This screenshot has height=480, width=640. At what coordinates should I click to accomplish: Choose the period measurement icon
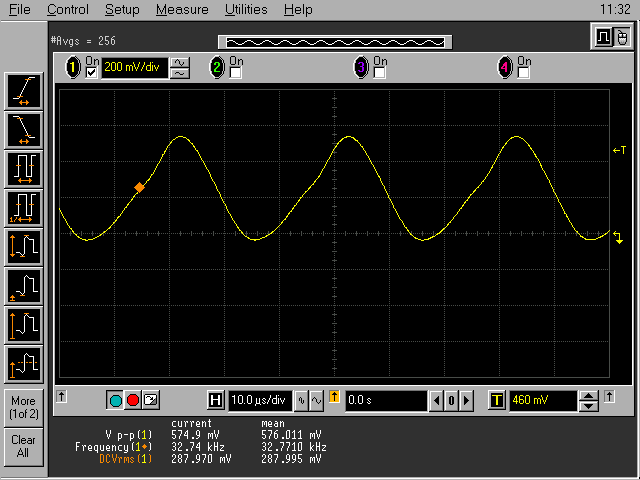pos(24,169)
